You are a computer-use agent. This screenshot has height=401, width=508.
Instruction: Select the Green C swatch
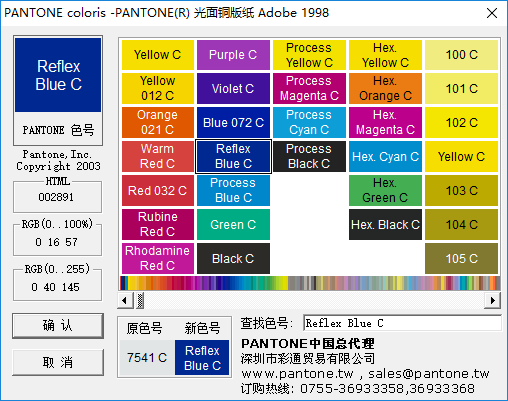(233, 225)
